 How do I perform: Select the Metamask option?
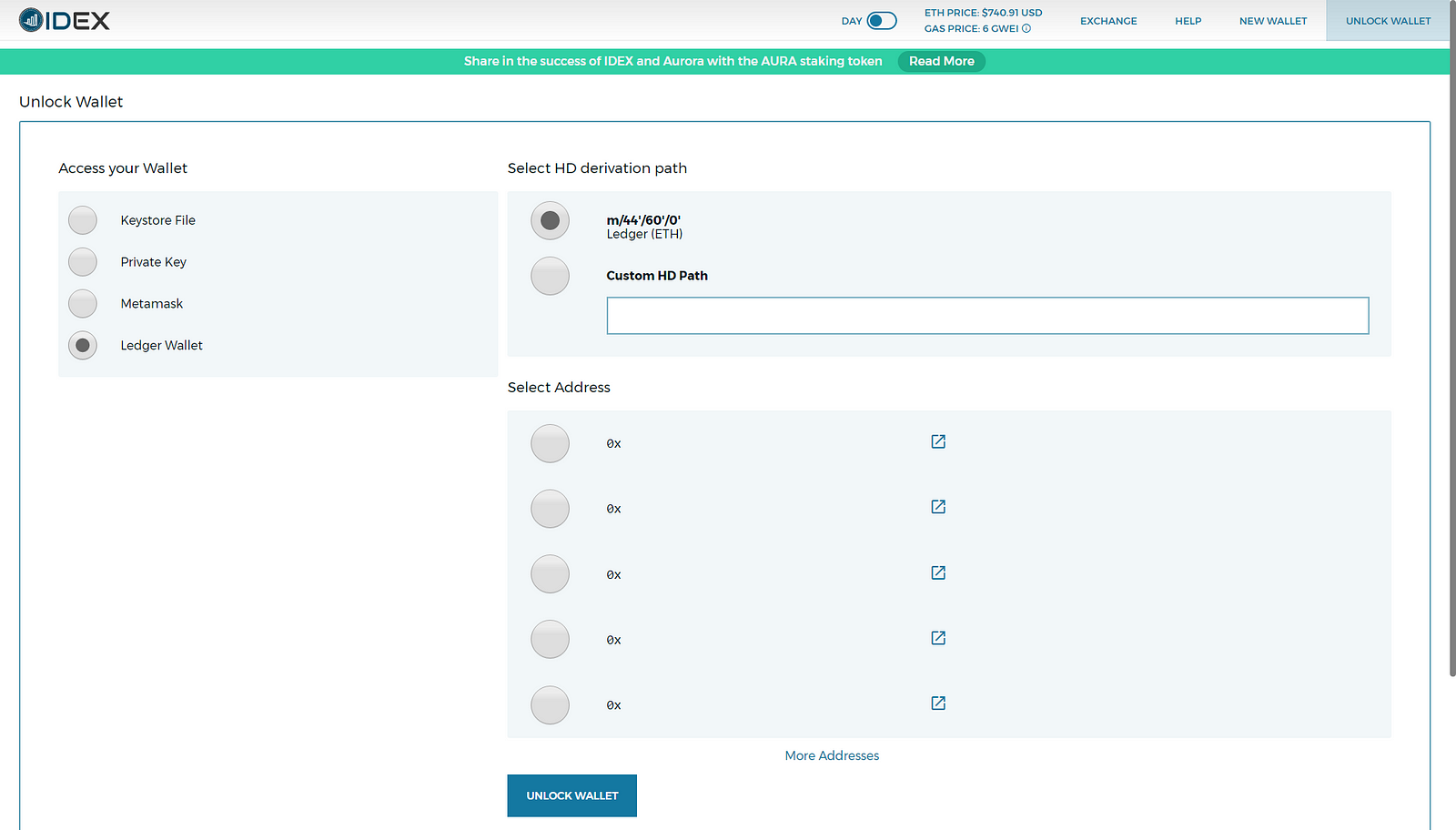tap(83, 304)
